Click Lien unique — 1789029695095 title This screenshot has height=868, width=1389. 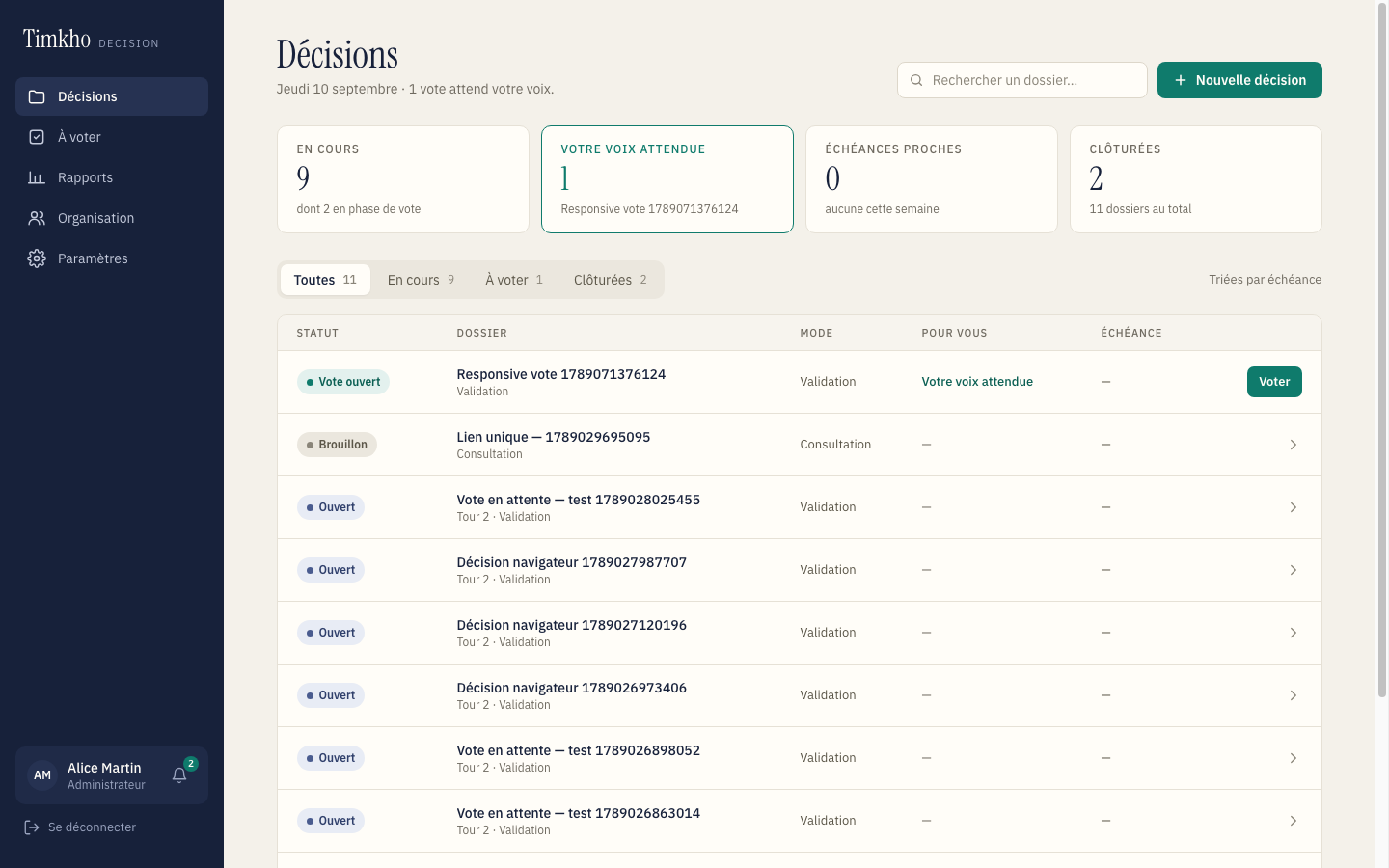tap(554, 437)
